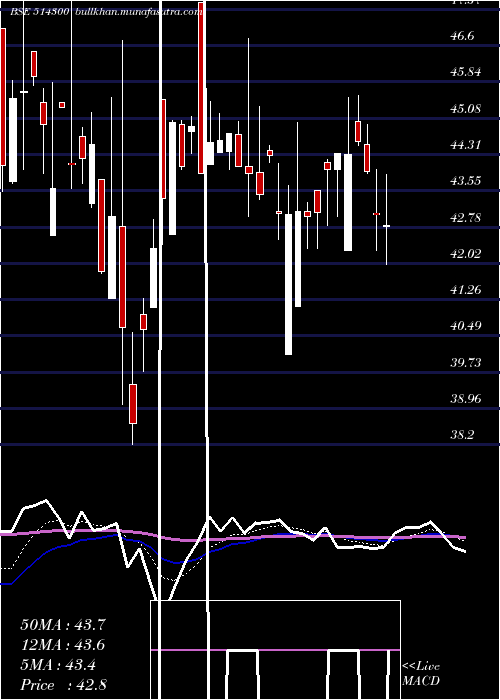Select the 39.73 price axis label
Viewport: 500px width, 700px height.
point(466,362)
